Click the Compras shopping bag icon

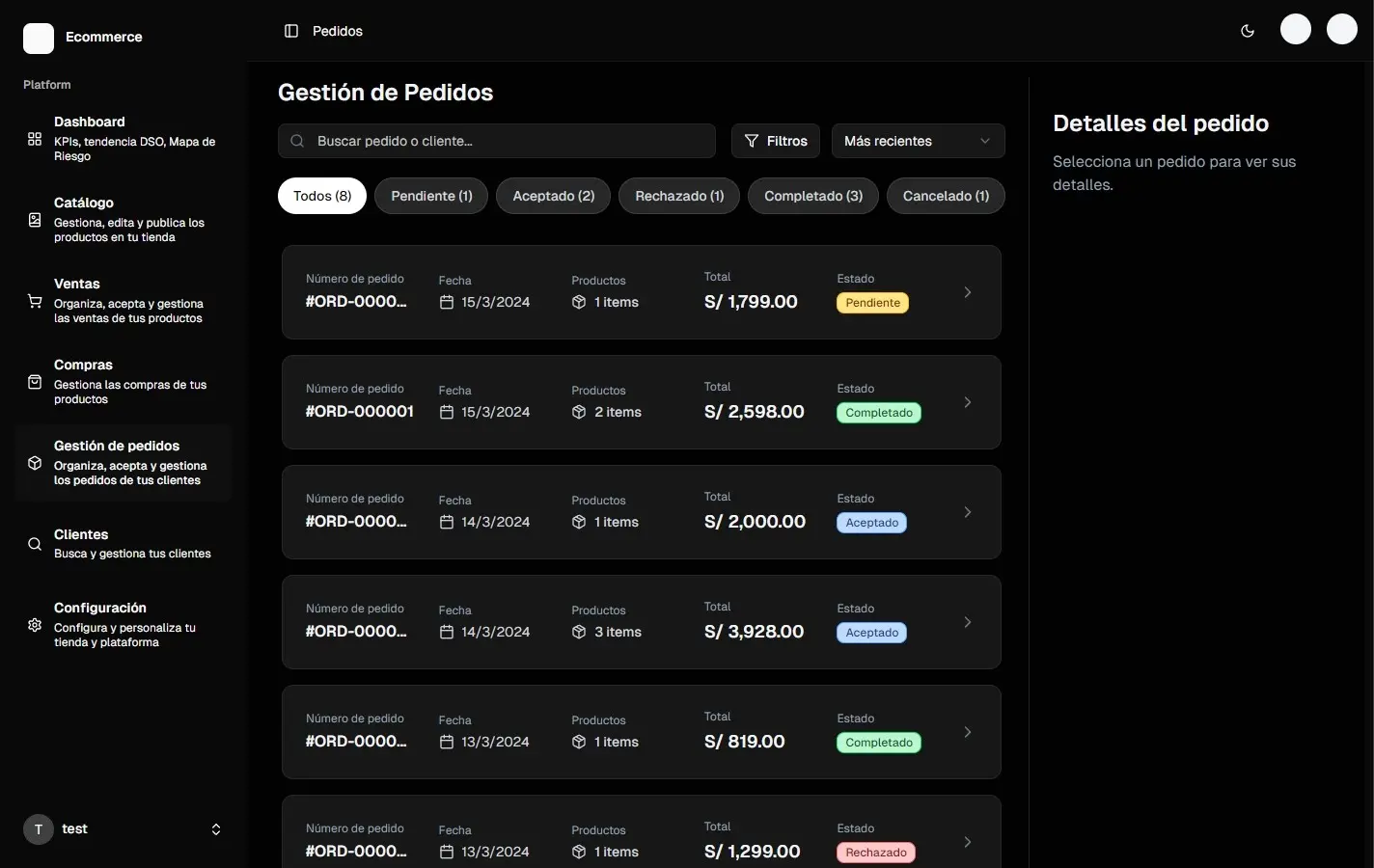pyautogui.click(x=34, y=381)
